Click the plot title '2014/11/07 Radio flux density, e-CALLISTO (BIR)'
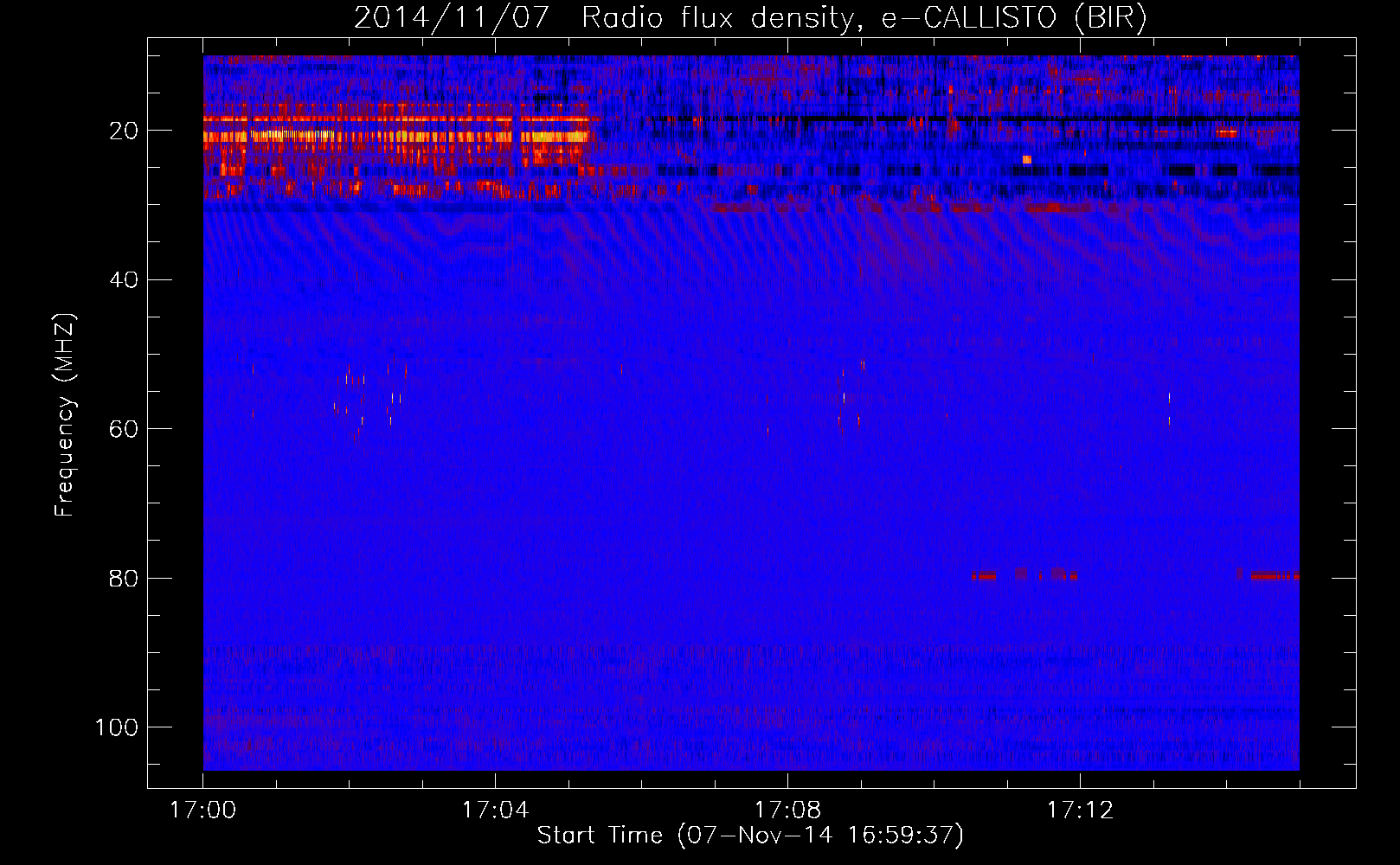Viewport: 1400px width, 865px height. click(x=750, y=17)
